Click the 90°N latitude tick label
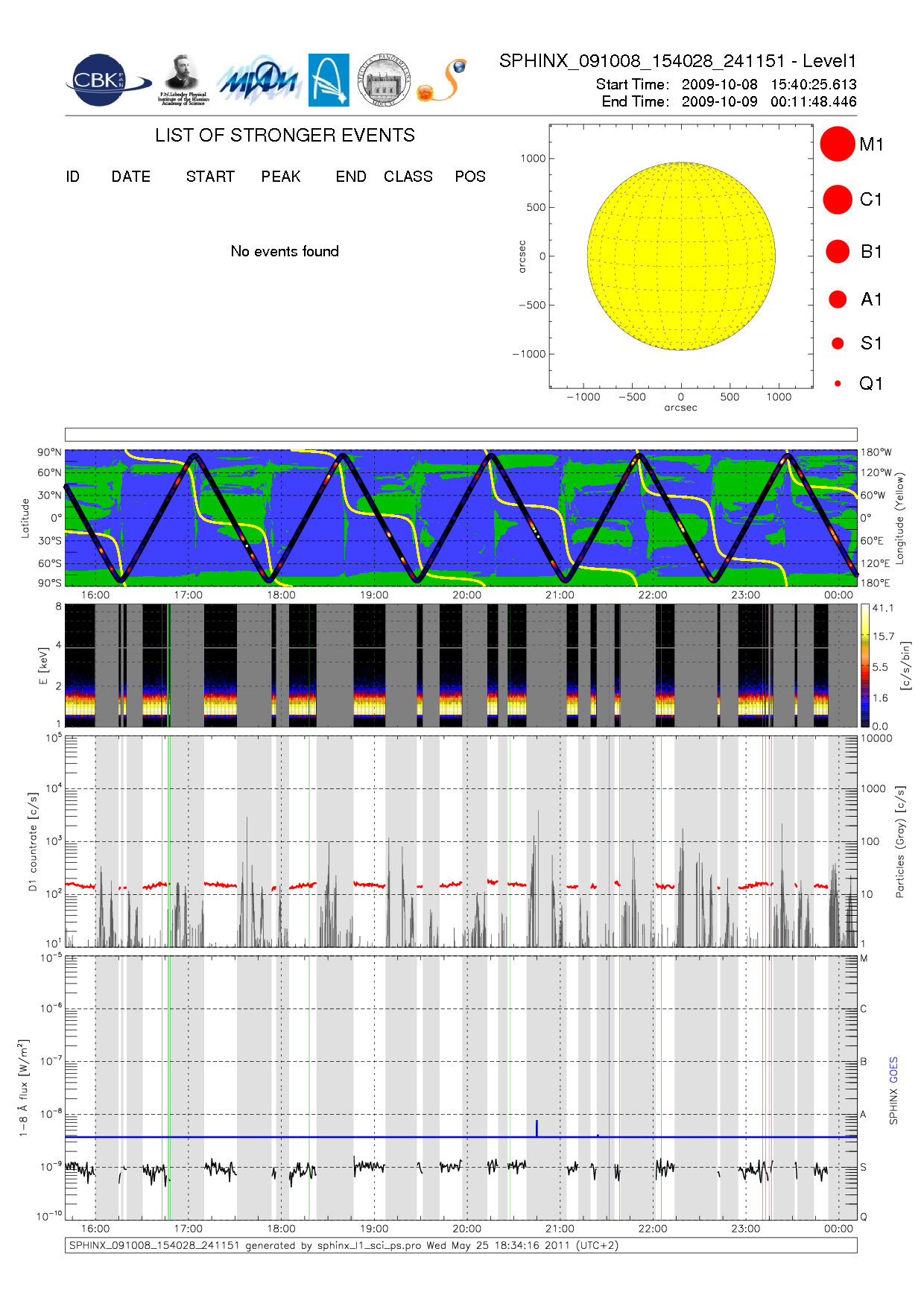 pyautogui.click(x=49, y=452)
